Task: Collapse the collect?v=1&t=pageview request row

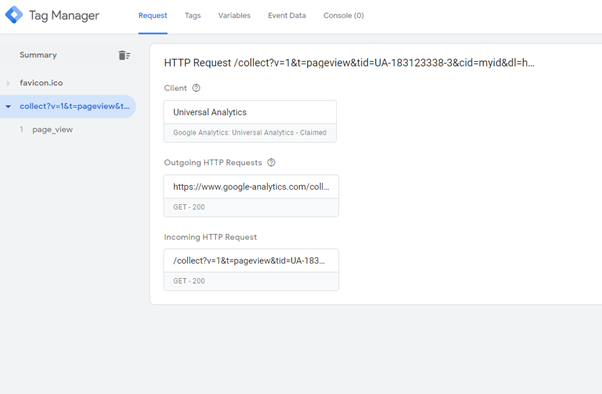Action: pyautogui.click(x=8, y=106)
